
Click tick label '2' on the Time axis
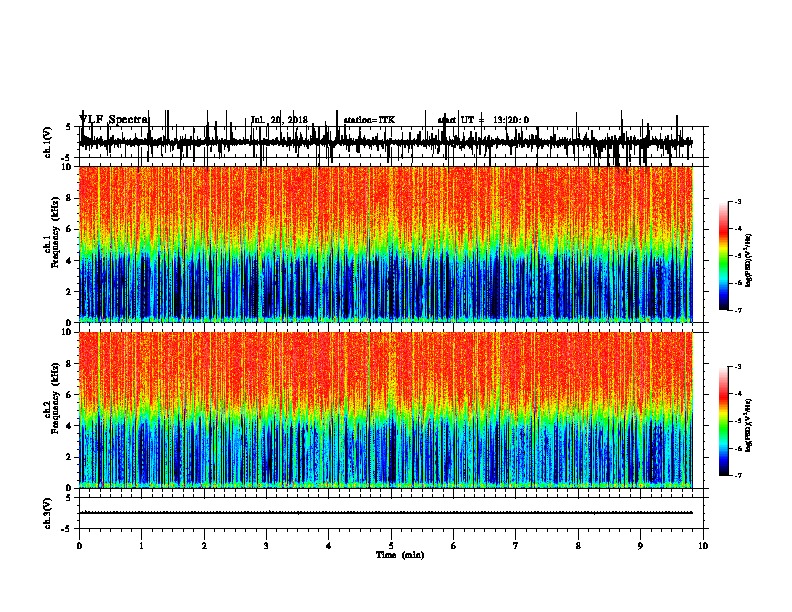pyautogui.click(x=204, y=545)
